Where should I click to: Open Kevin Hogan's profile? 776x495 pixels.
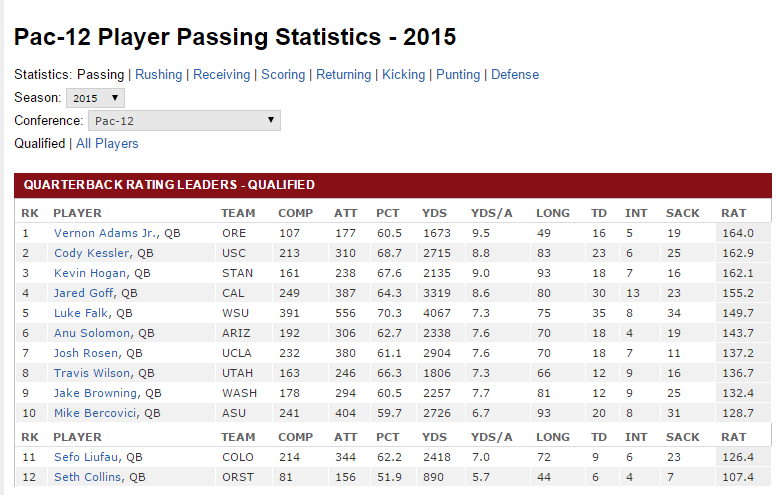click(x=90, y=273)
